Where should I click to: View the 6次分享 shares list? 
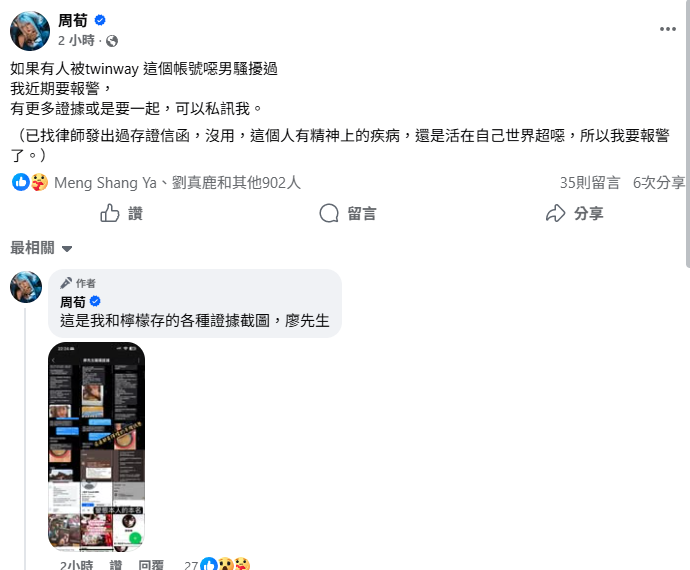tap(658, 183)
